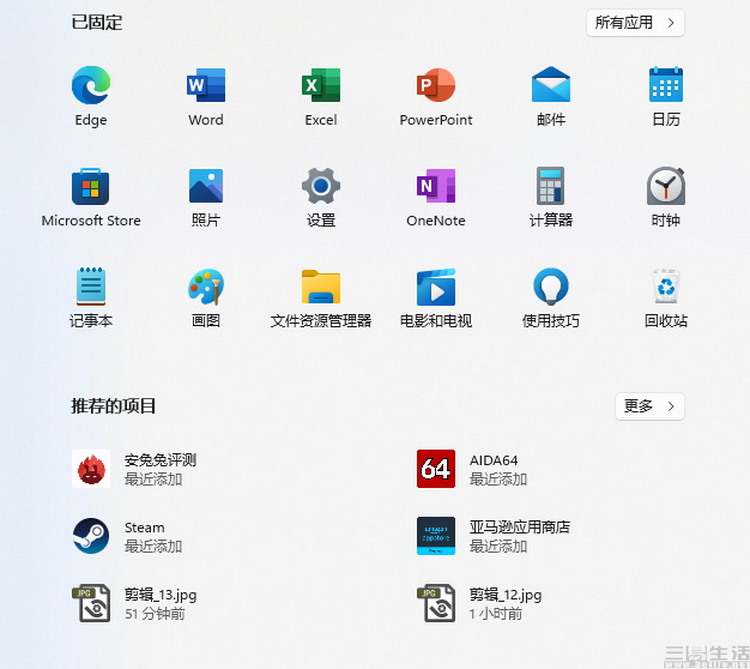
Task: Open the 使用技巧 tips app
Action: [551, 286]
